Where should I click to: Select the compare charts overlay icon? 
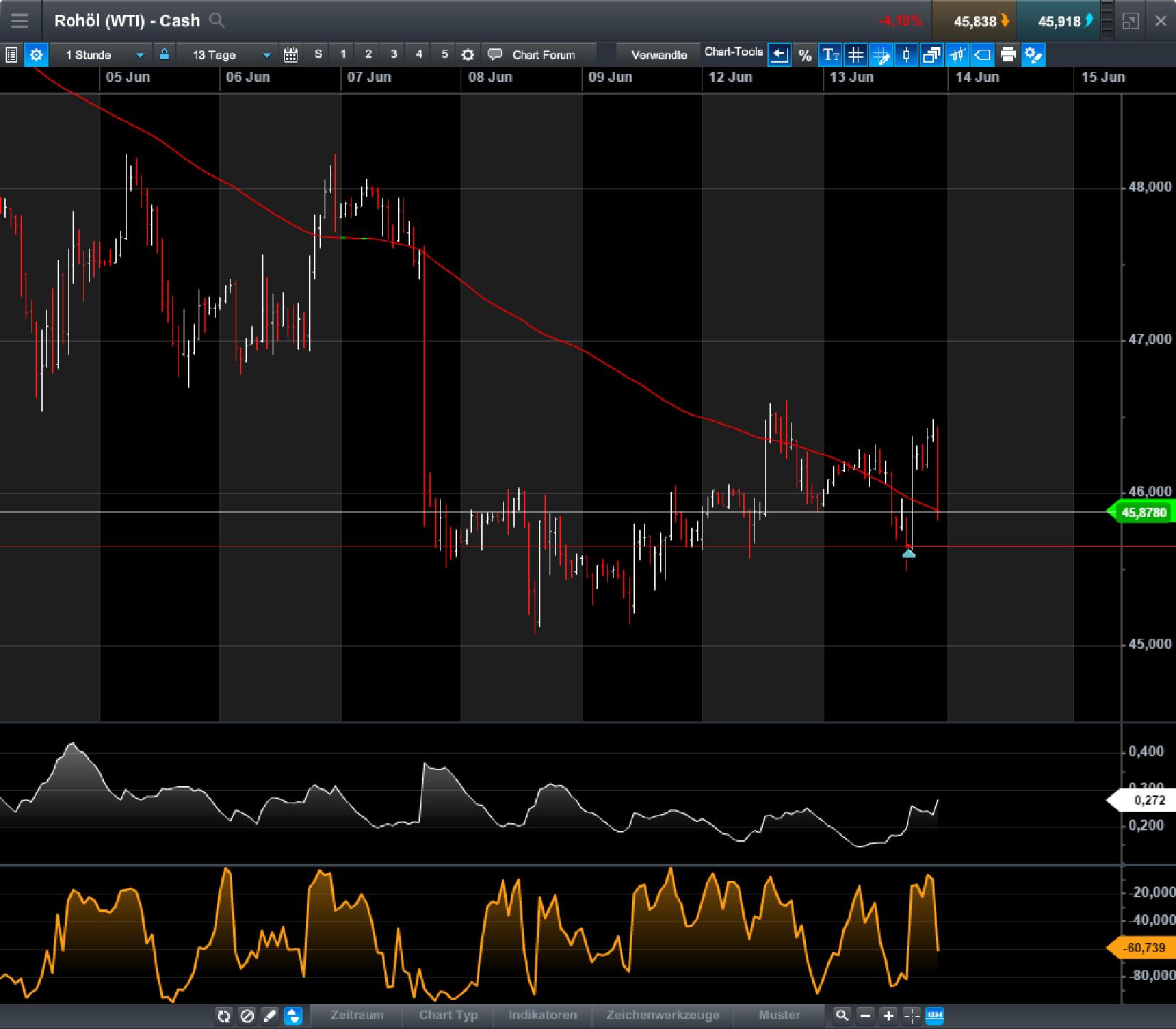coord(930,55)
